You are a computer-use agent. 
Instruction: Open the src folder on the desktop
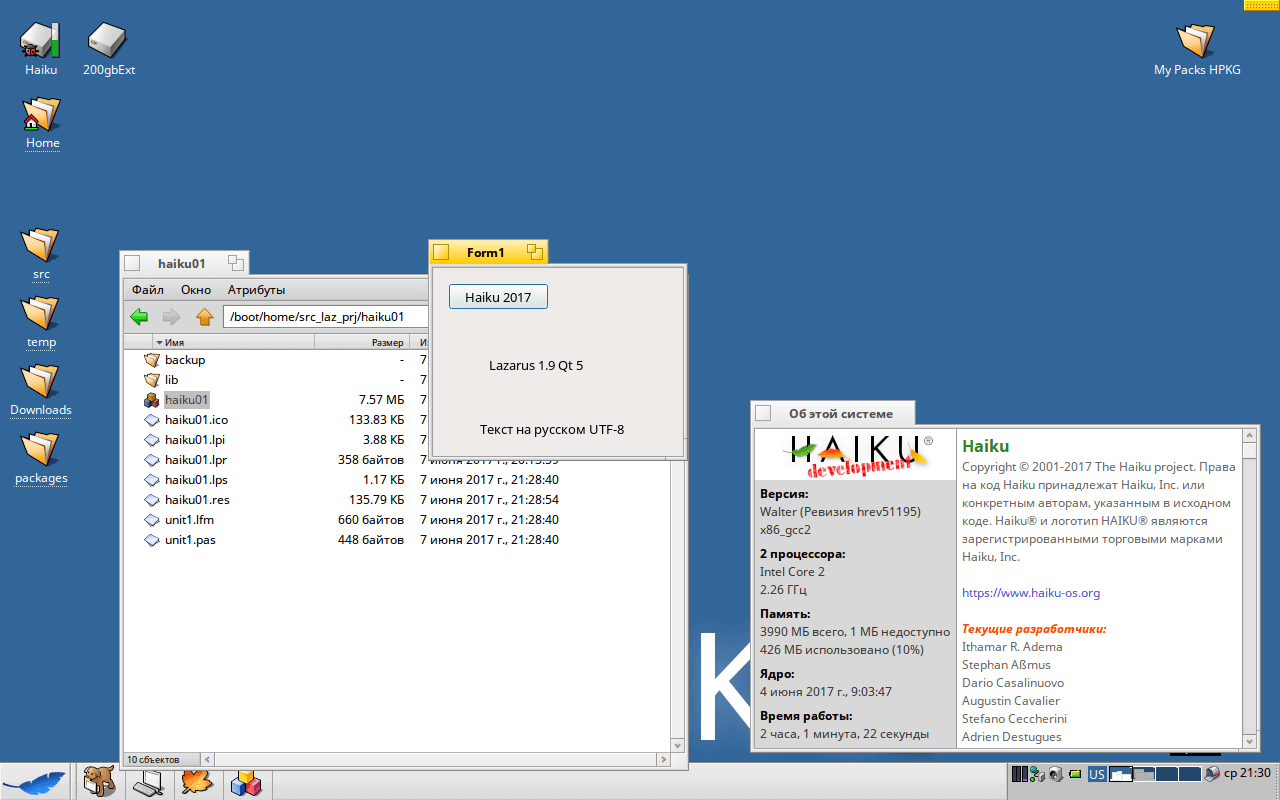pyautogui.click(x=41, y=245)
